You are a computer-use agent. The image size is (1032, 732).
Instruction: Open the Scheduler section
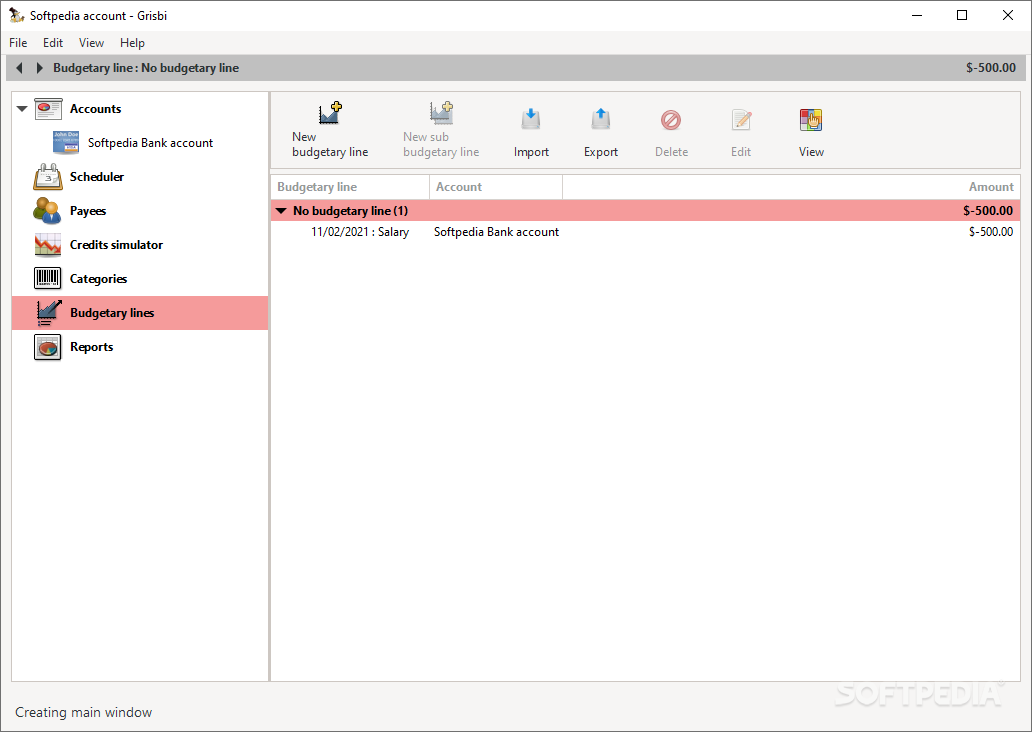point(97,176)
